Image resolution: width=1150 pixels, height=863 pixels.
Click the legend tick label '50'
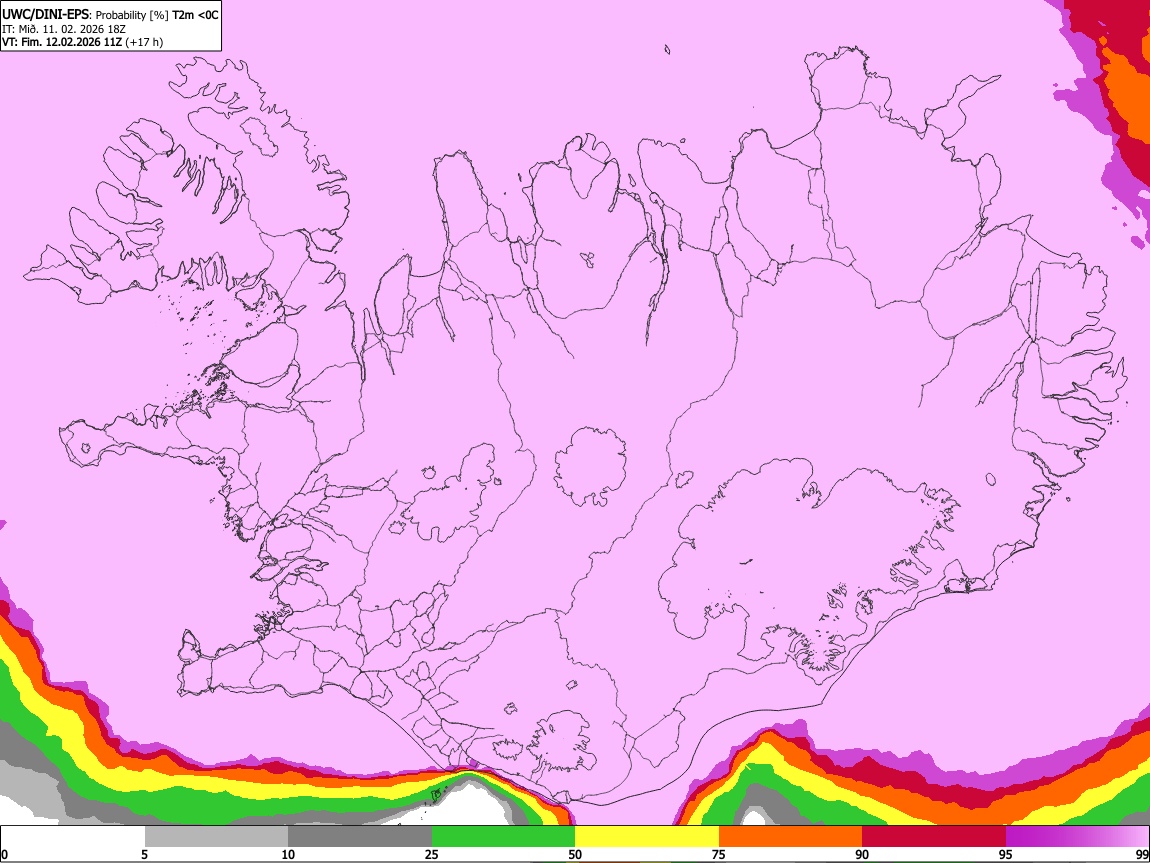click(x=575, y=854)
